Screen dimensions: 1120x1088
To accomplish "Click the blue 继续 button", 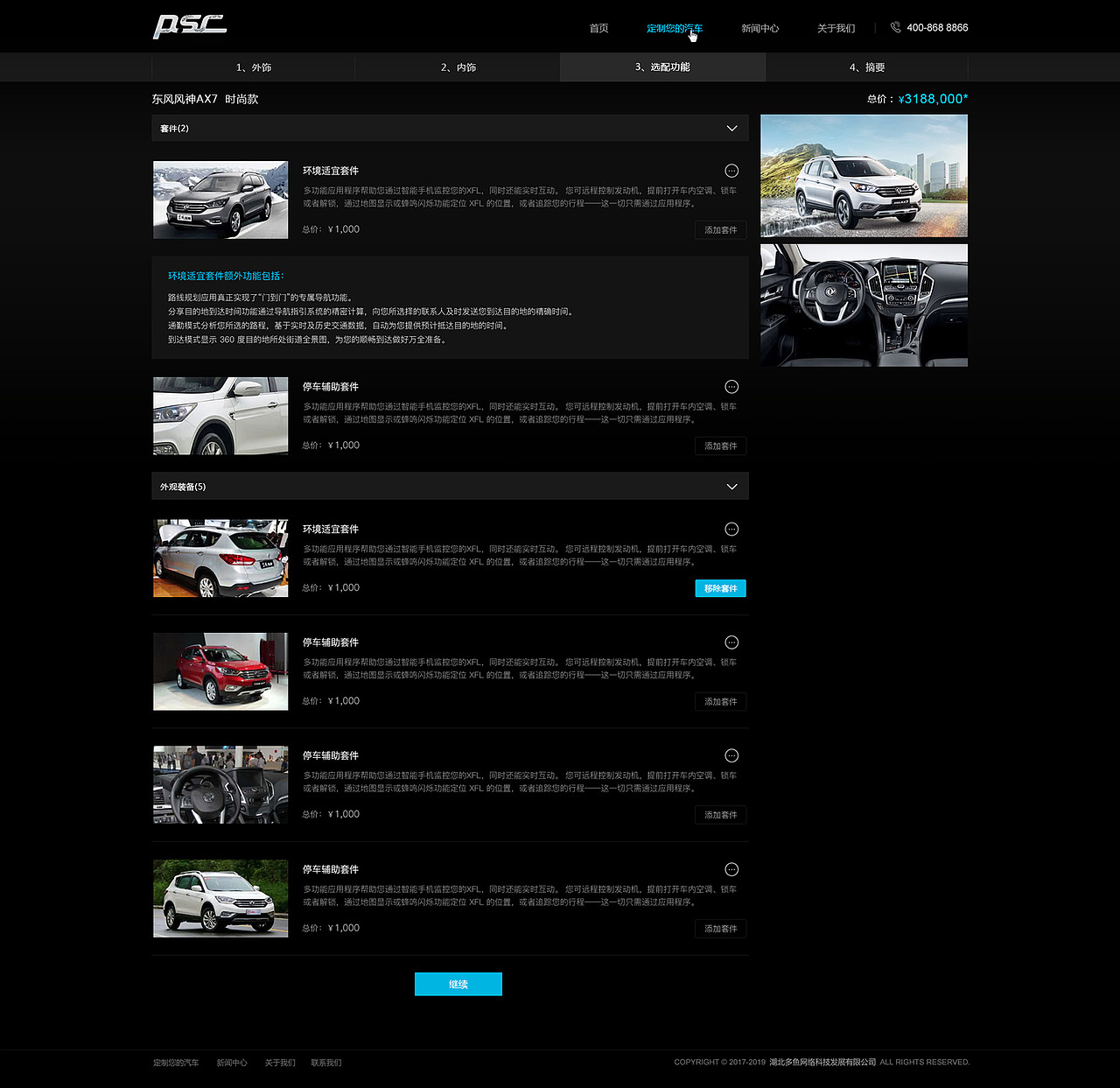I will [x=458, y=985].
